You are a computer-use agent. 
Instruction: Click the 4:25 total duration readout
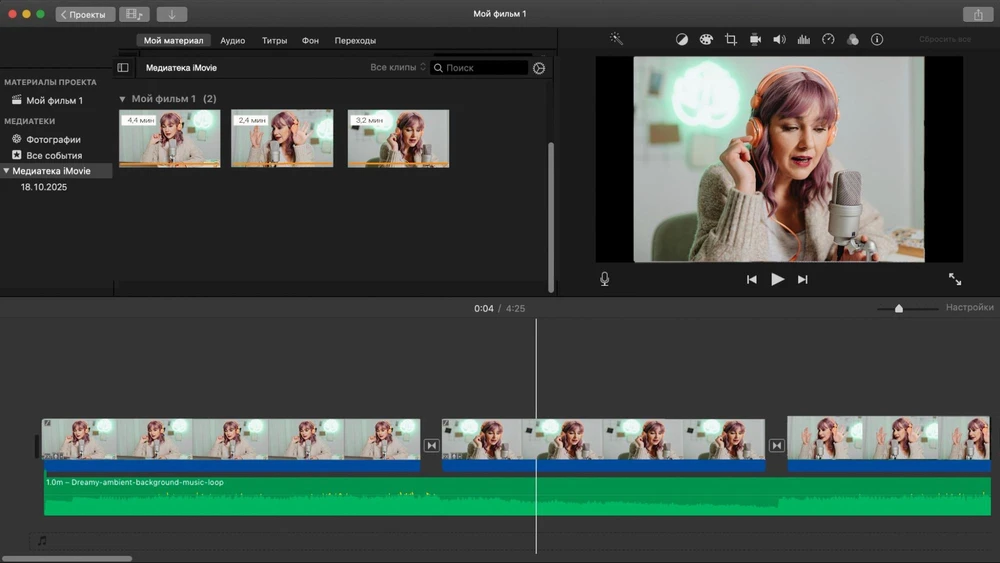[515, 309]
